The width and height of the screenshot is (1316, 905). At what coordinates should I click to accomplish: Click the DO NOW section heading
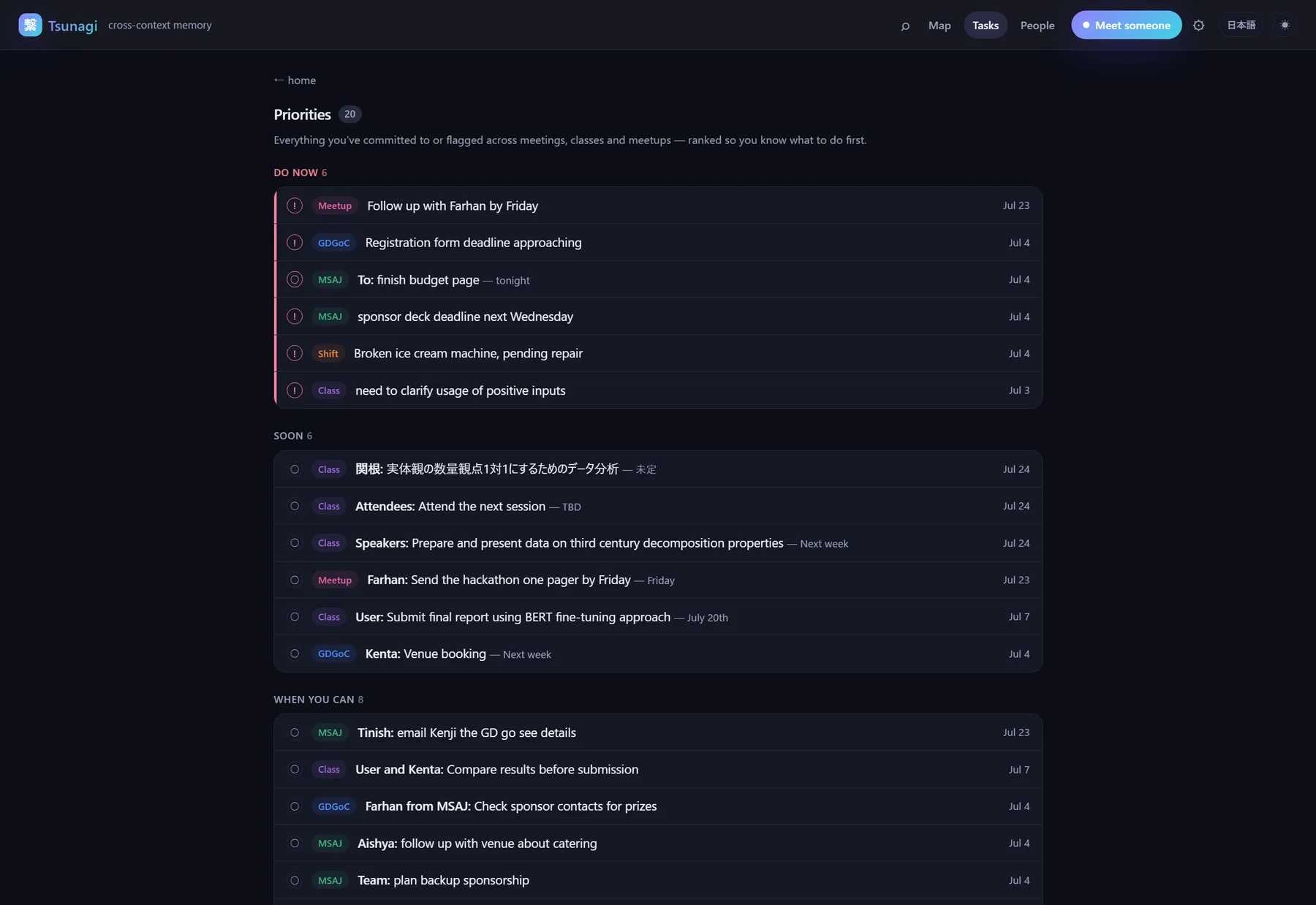pos(300,173)
